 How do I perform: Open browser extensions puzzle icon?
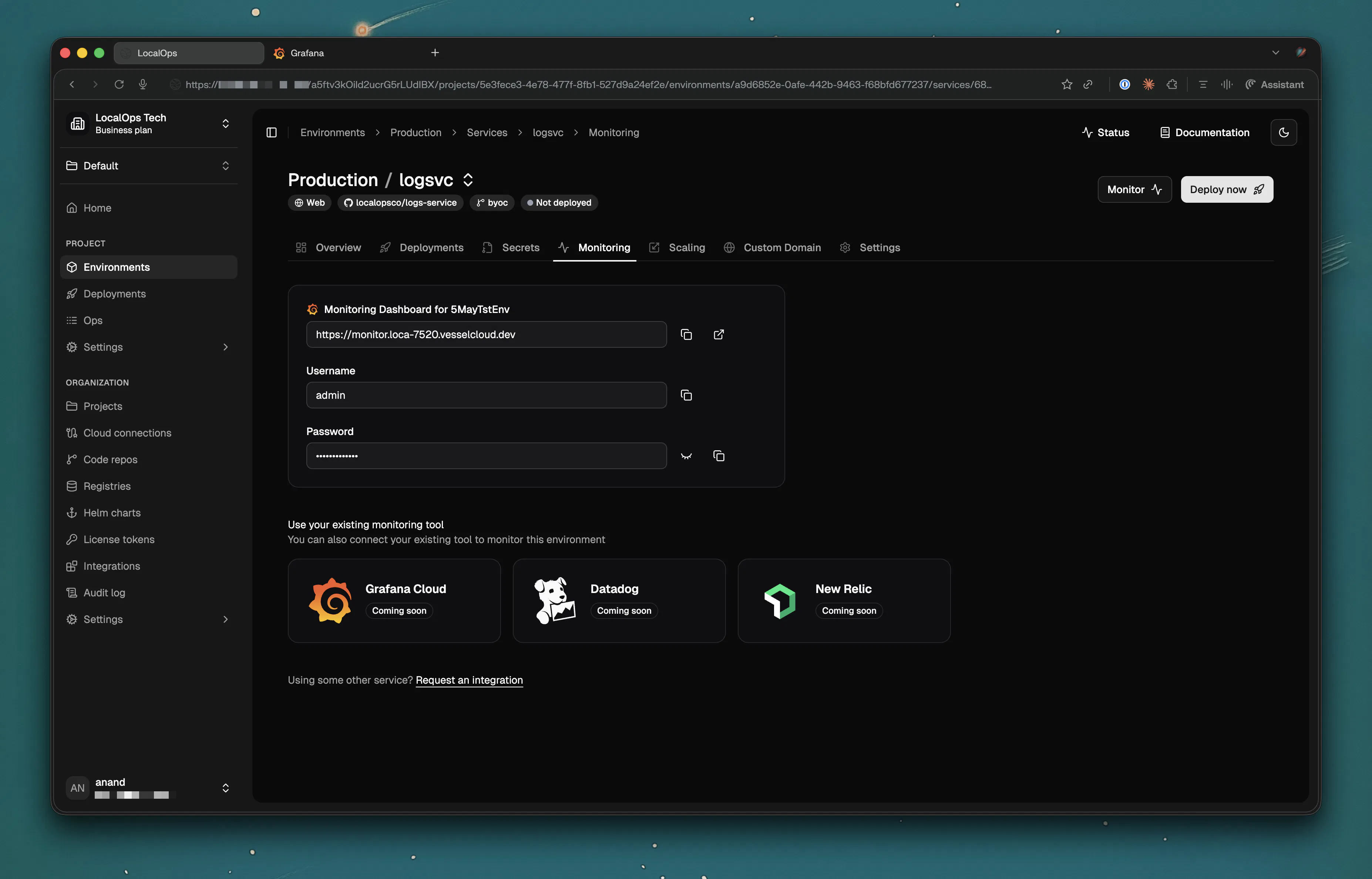tap(1172, 84)
